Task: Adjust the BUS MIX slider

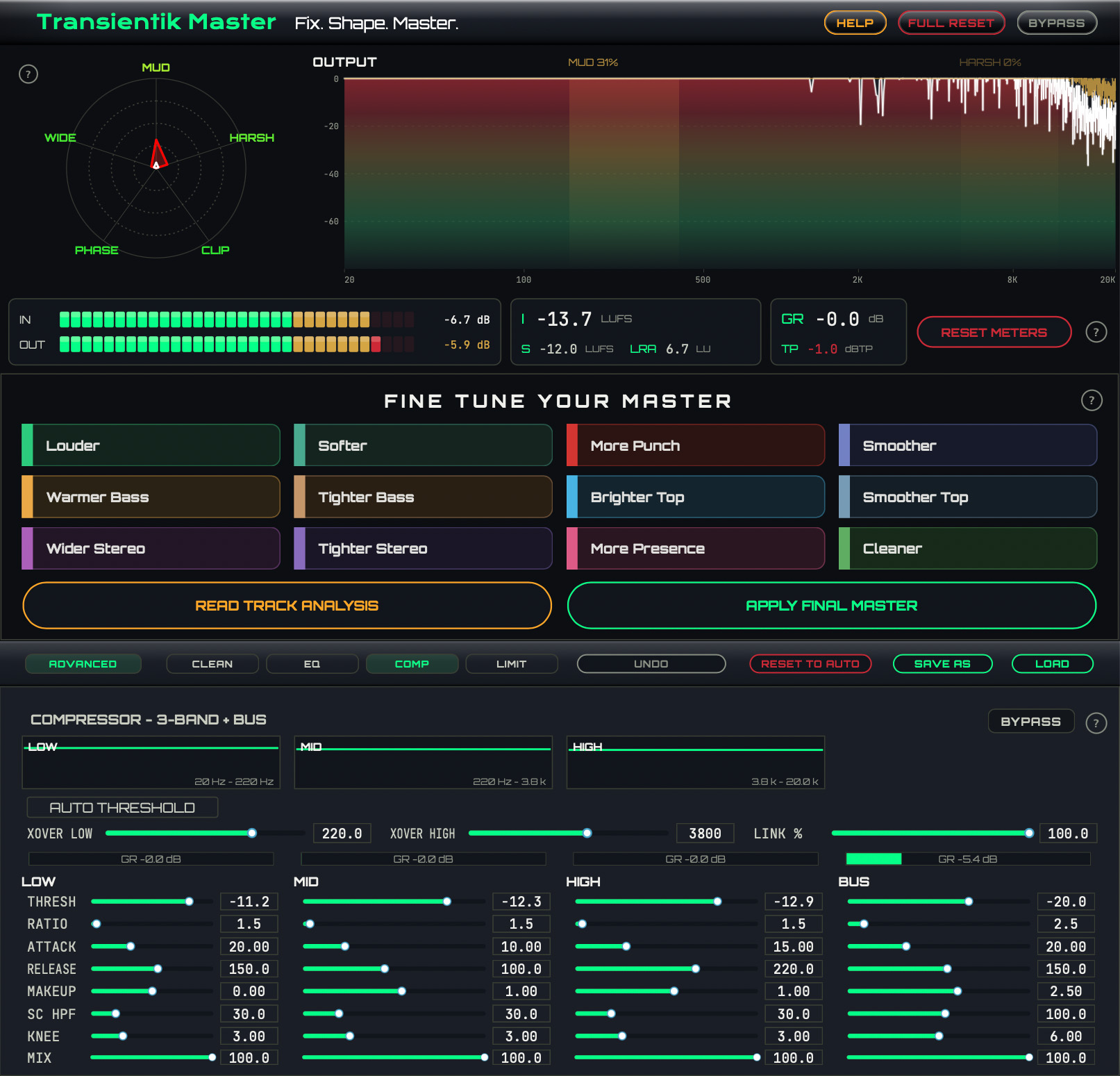Action: pos(939,1057)
